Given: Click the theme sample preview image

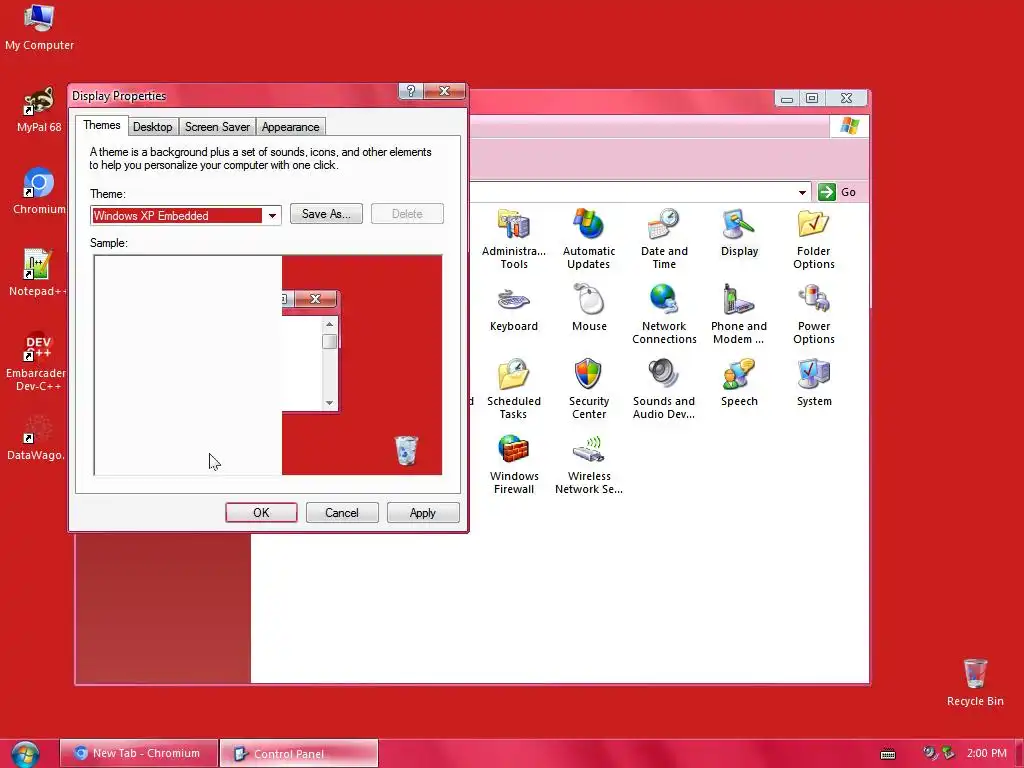Looking at the screenshot, I should [x=268, y=365].
